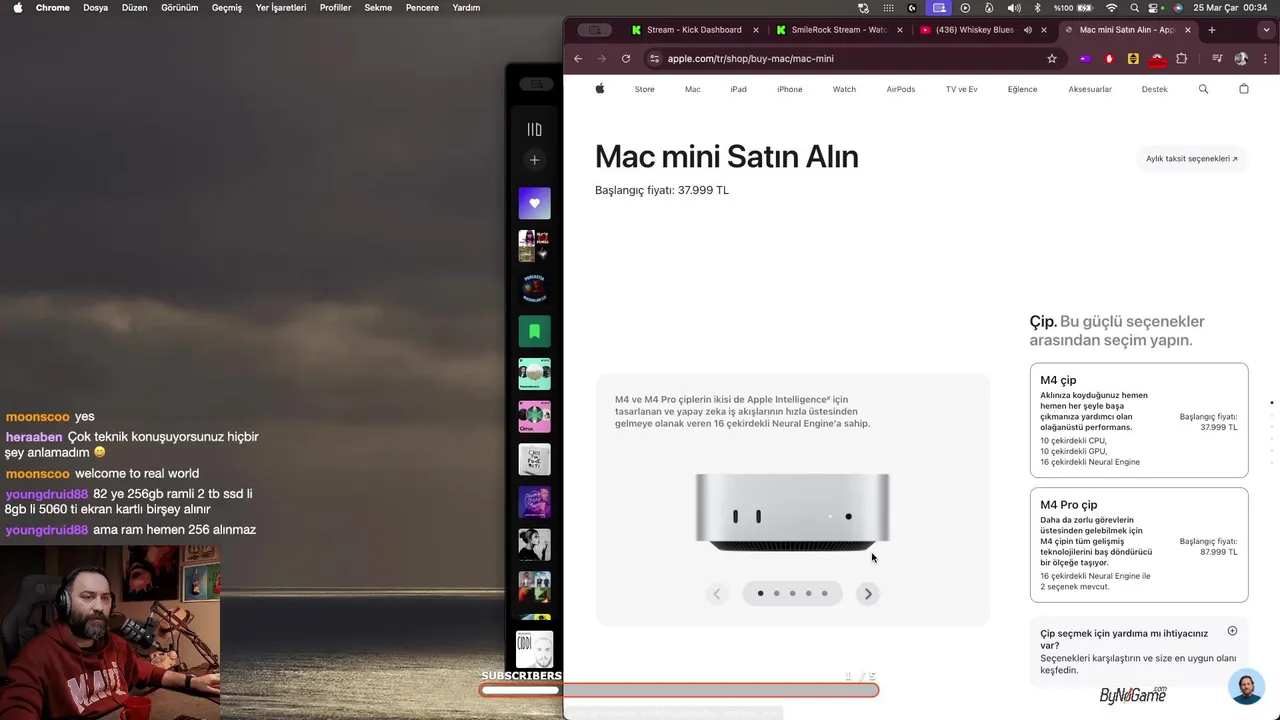Click the Apple logo on website nav
Screen dimensions: 1280x720
coord(600,89)
